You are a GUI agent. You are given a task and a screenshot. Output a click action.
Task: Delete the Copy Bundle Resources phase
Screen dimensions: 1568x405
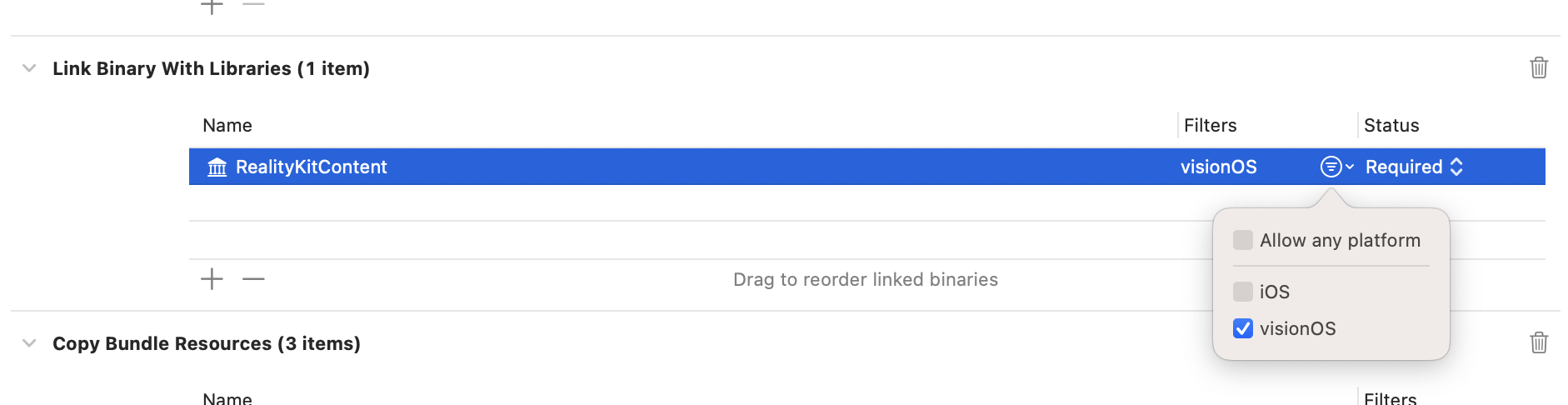1538,342
